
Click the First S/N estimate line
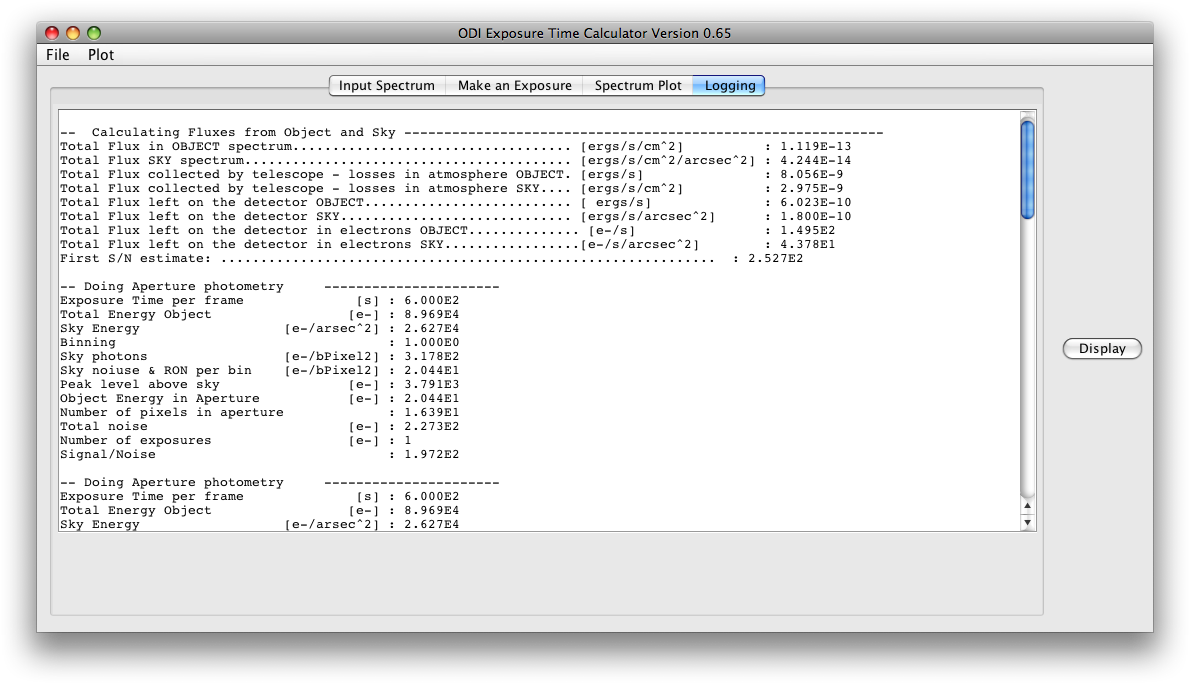[431, 258]
